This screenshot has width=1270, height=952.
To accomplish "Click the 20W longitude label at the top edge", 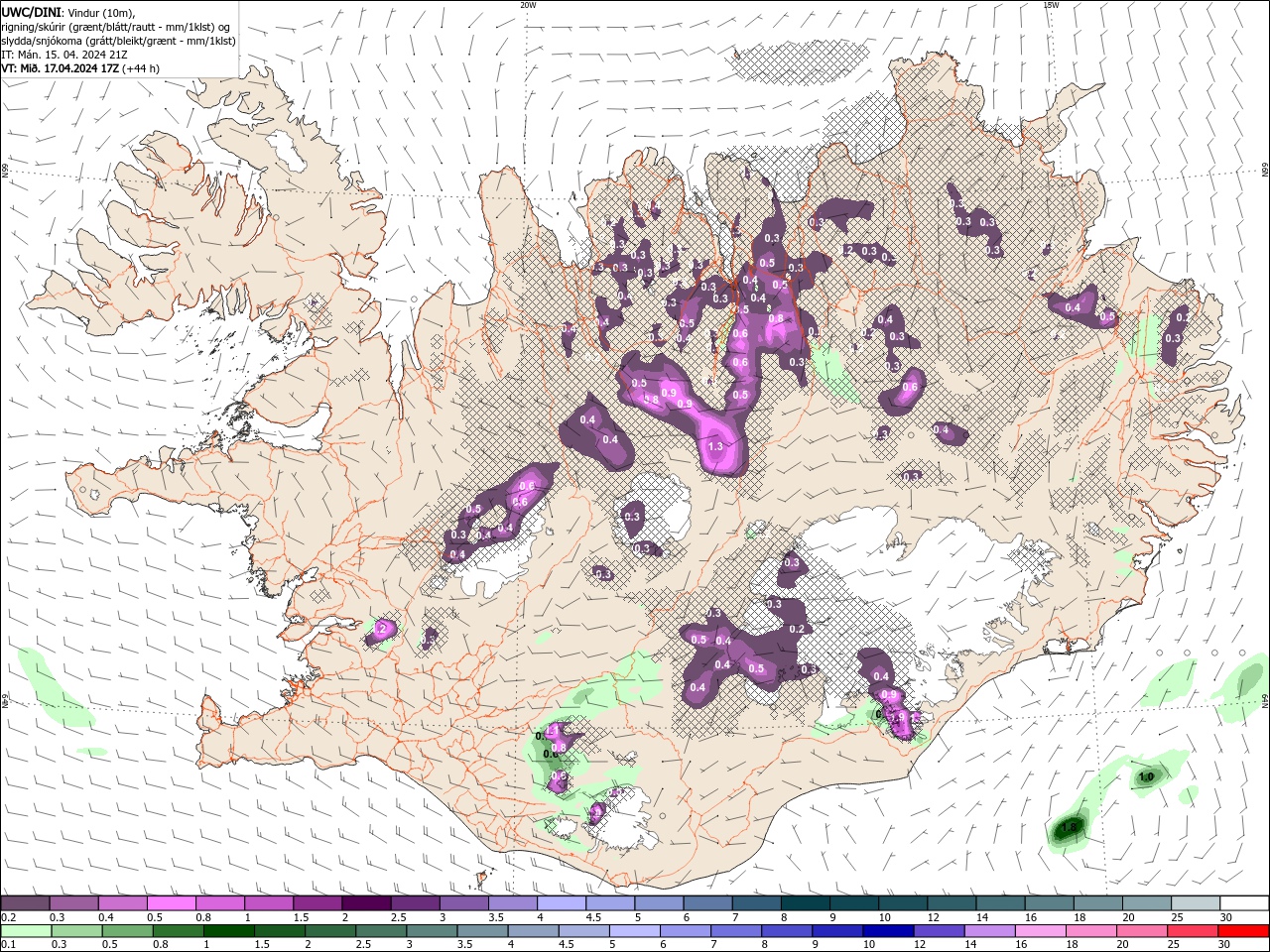I will [x=528, y=5].
